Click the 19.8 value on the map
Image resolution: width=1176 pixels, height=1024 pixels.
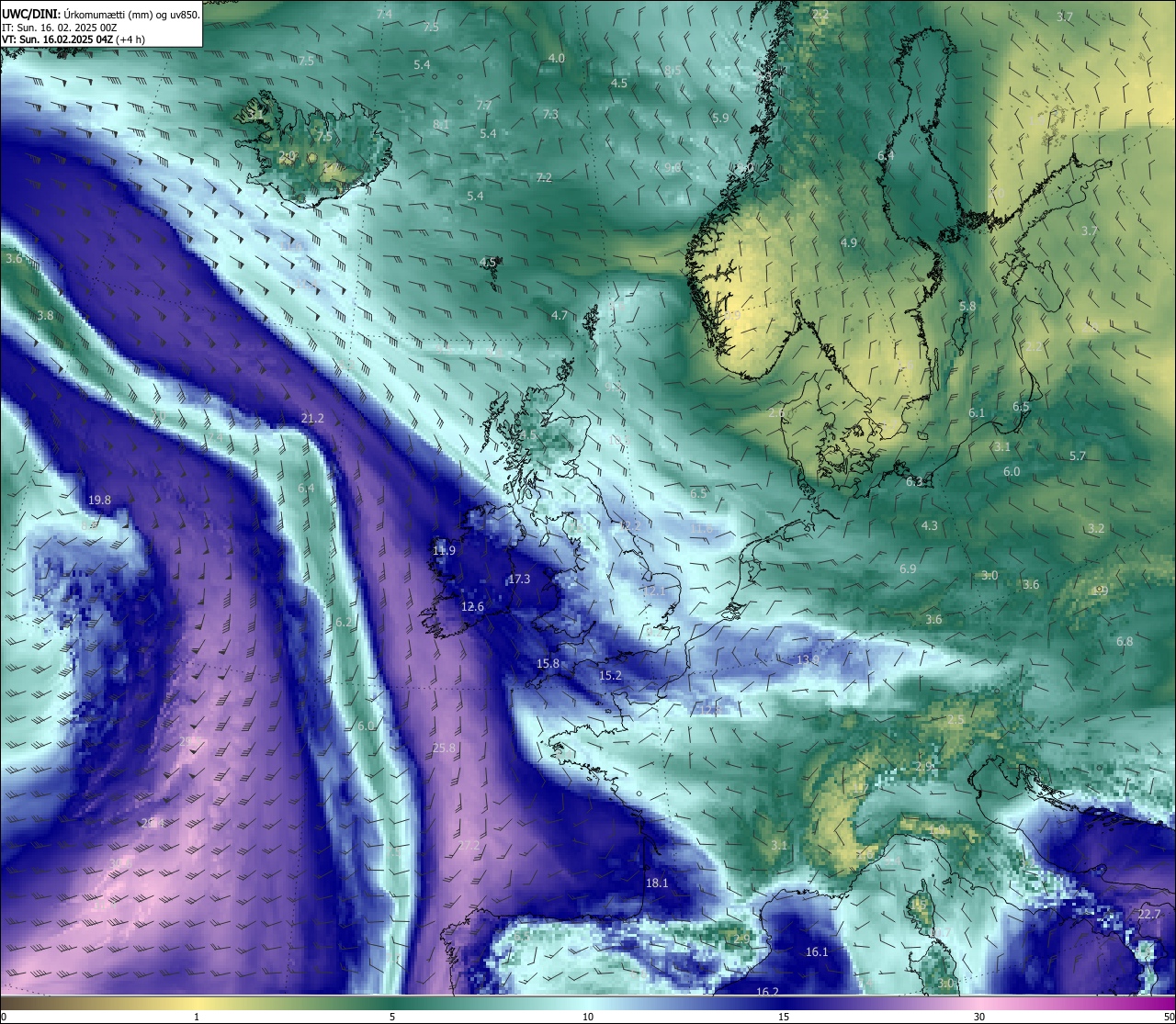pos(99,501)
